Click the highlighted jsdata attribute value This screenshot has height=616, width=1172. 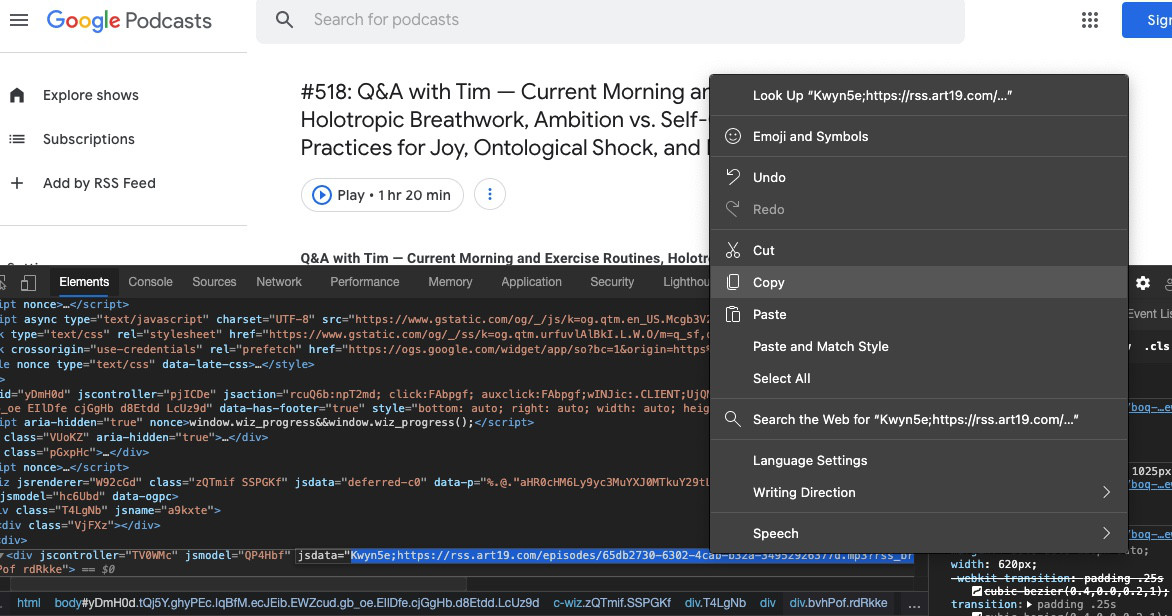pyautogui.click(x=632, y=555)
